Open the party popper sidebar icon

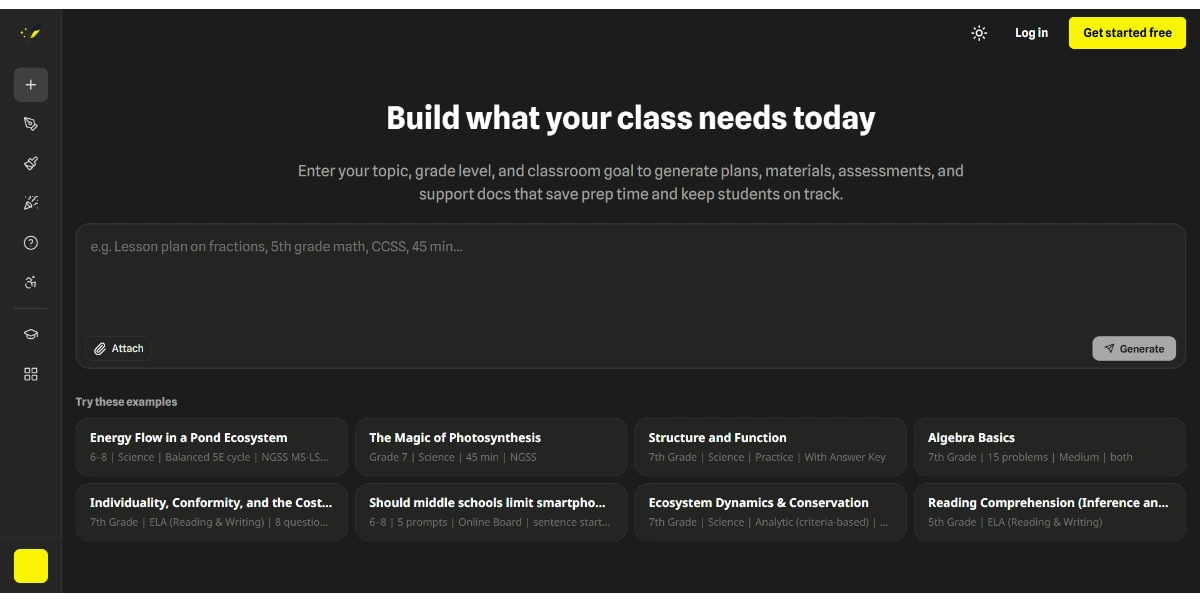[30, 203]
